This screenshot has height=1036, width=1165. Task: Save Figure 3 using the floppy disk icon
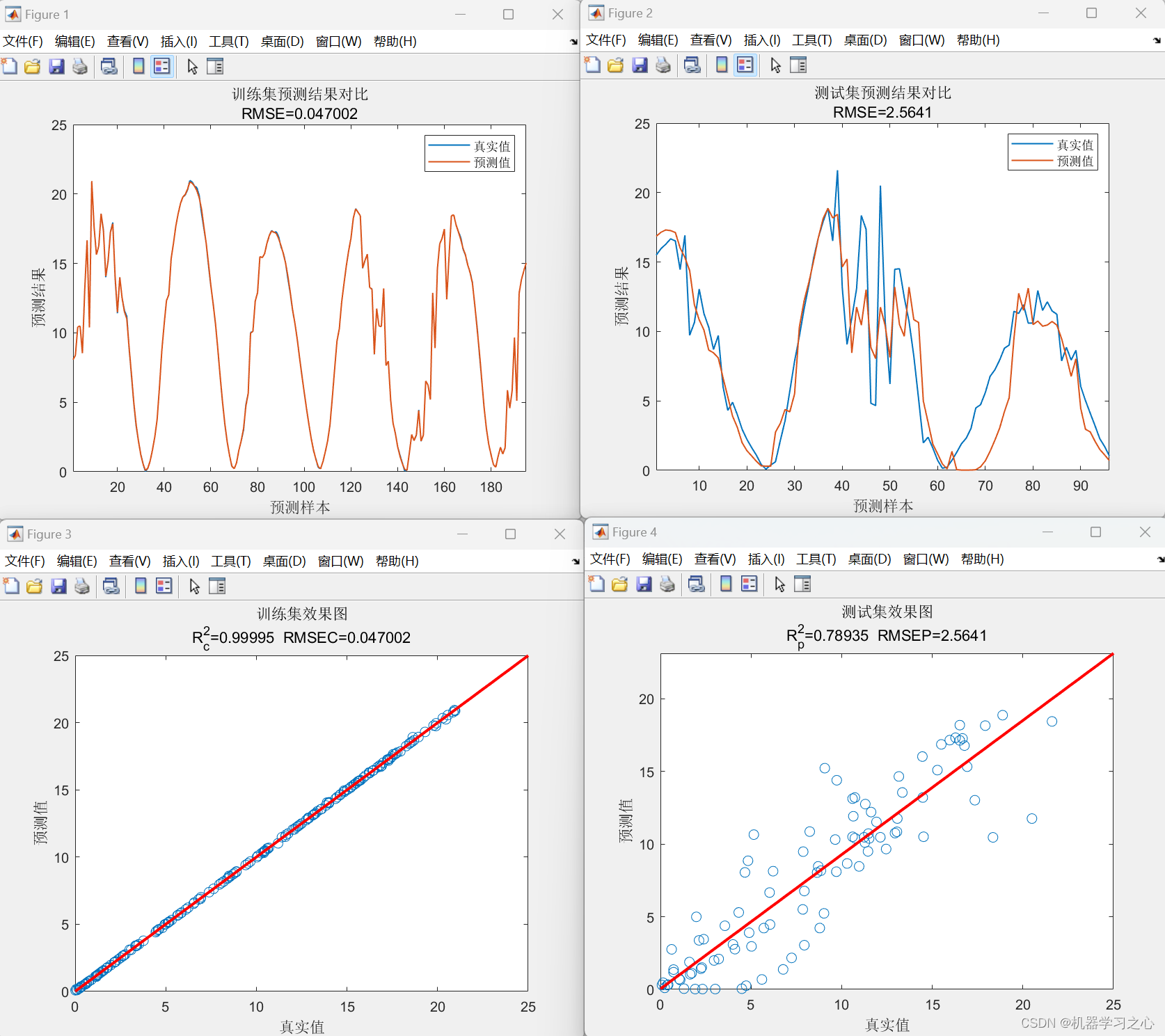click(58, 586)
